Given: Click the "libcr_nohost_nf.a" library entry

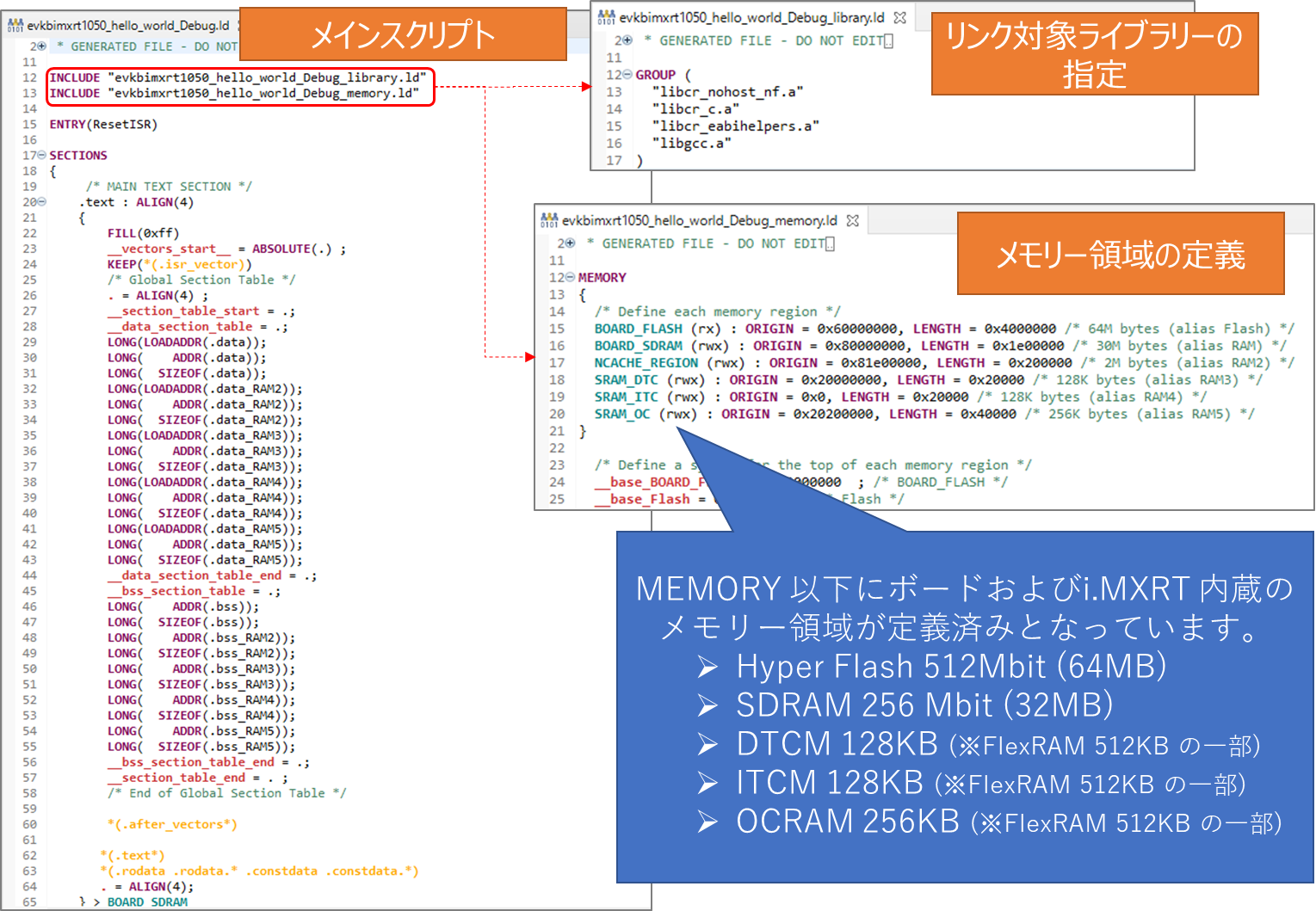Looking at the screenshot, I should tap(727, 92).
